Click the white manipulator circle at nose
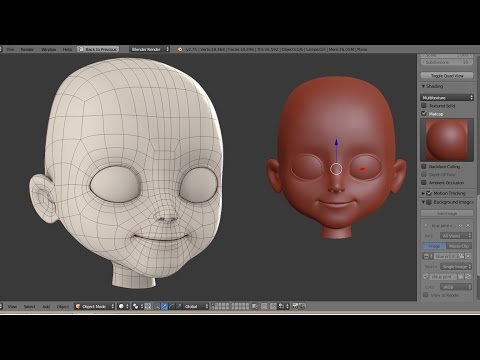The image size is (480, 360). [336, 169]
